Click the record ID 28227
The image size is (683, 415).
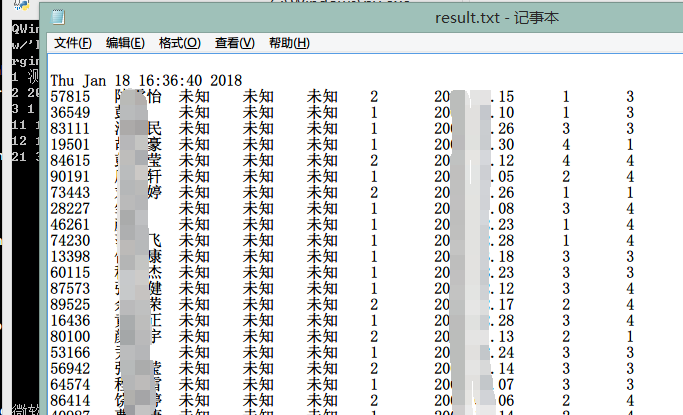pos(70,209)
